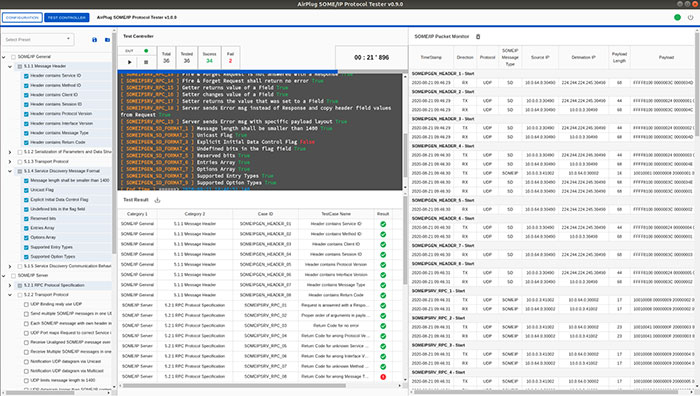The width and height of the screenshot is (700, 396).
Task: Click the green connection status indicator
Action: tap(677, 17)
